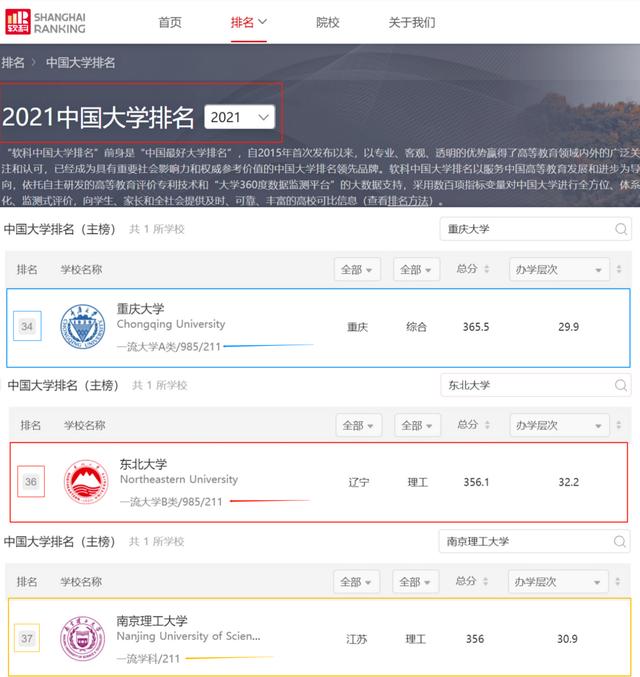Click the 办学层次 value 30.9
Viewport: 640px width, 677px height.
567,639
